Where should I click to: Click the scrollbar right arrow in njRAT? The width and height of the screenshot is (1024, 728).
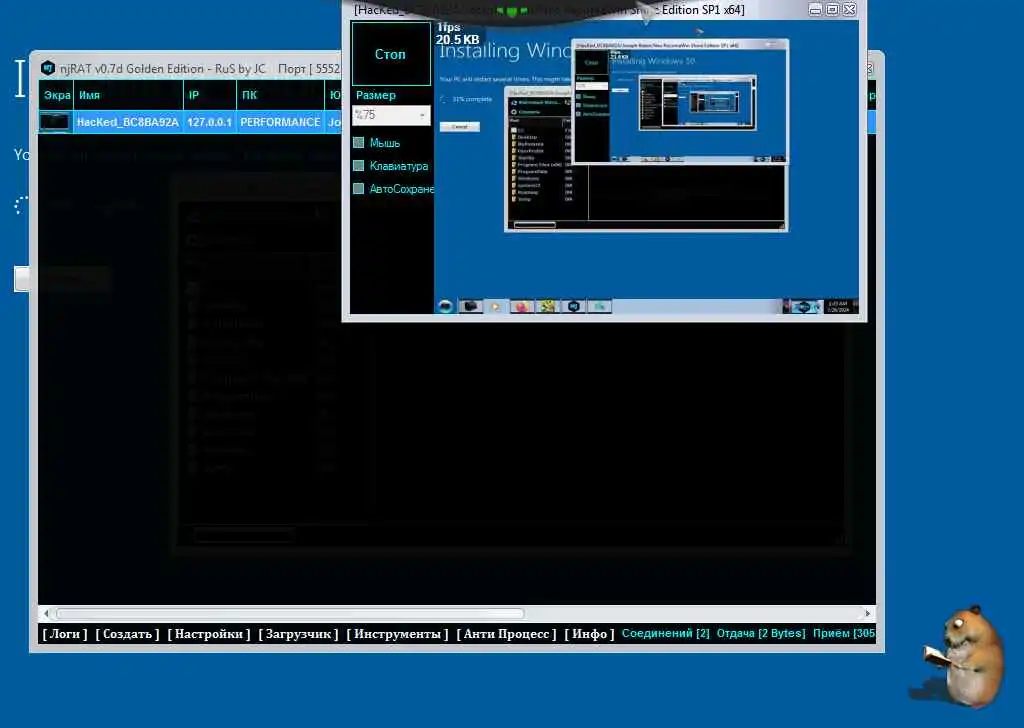tap(867, 614)
